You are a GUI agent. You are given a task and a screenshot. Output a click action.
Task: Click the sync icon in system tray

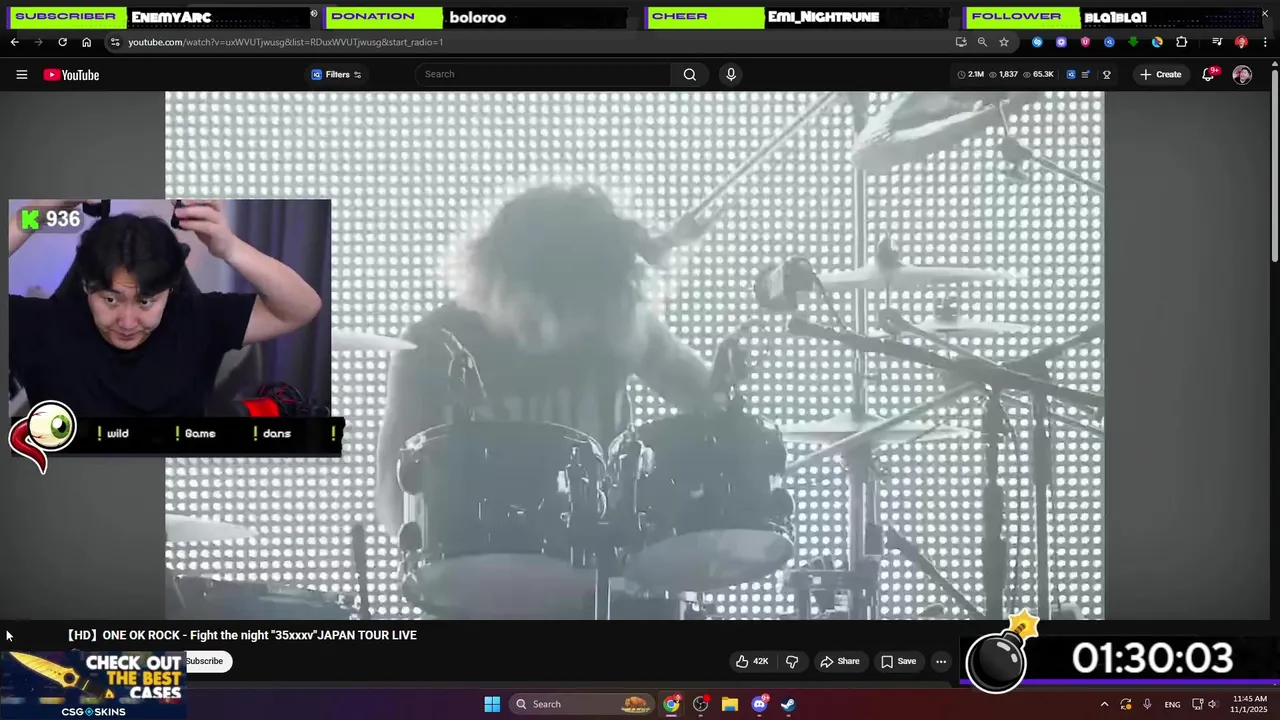point(1126,704)
